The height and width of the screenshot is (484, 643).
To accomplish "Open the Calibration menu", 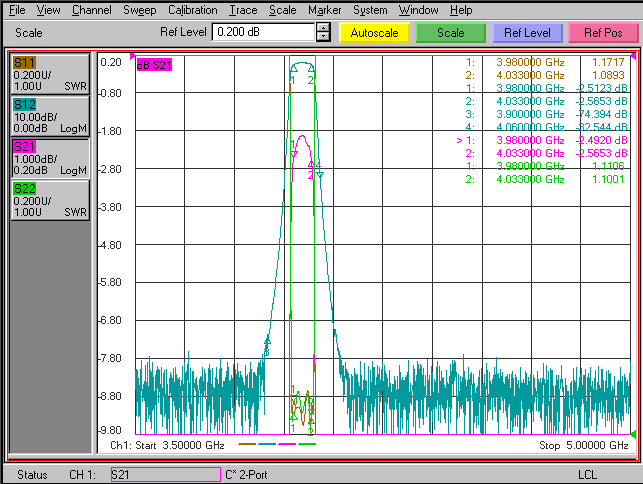I will (x=193, y=10).
